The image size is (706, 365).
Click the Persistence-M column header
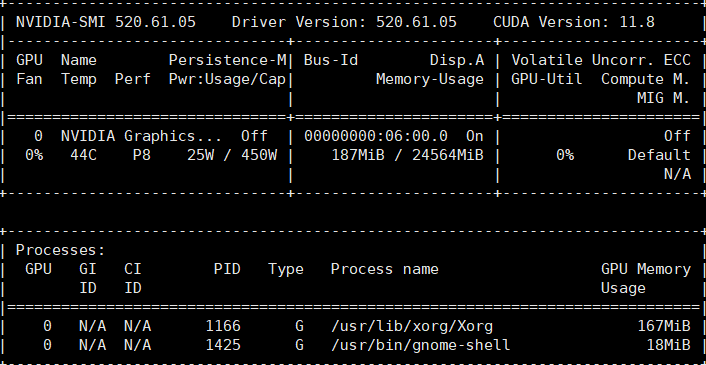tap(227, 60)
